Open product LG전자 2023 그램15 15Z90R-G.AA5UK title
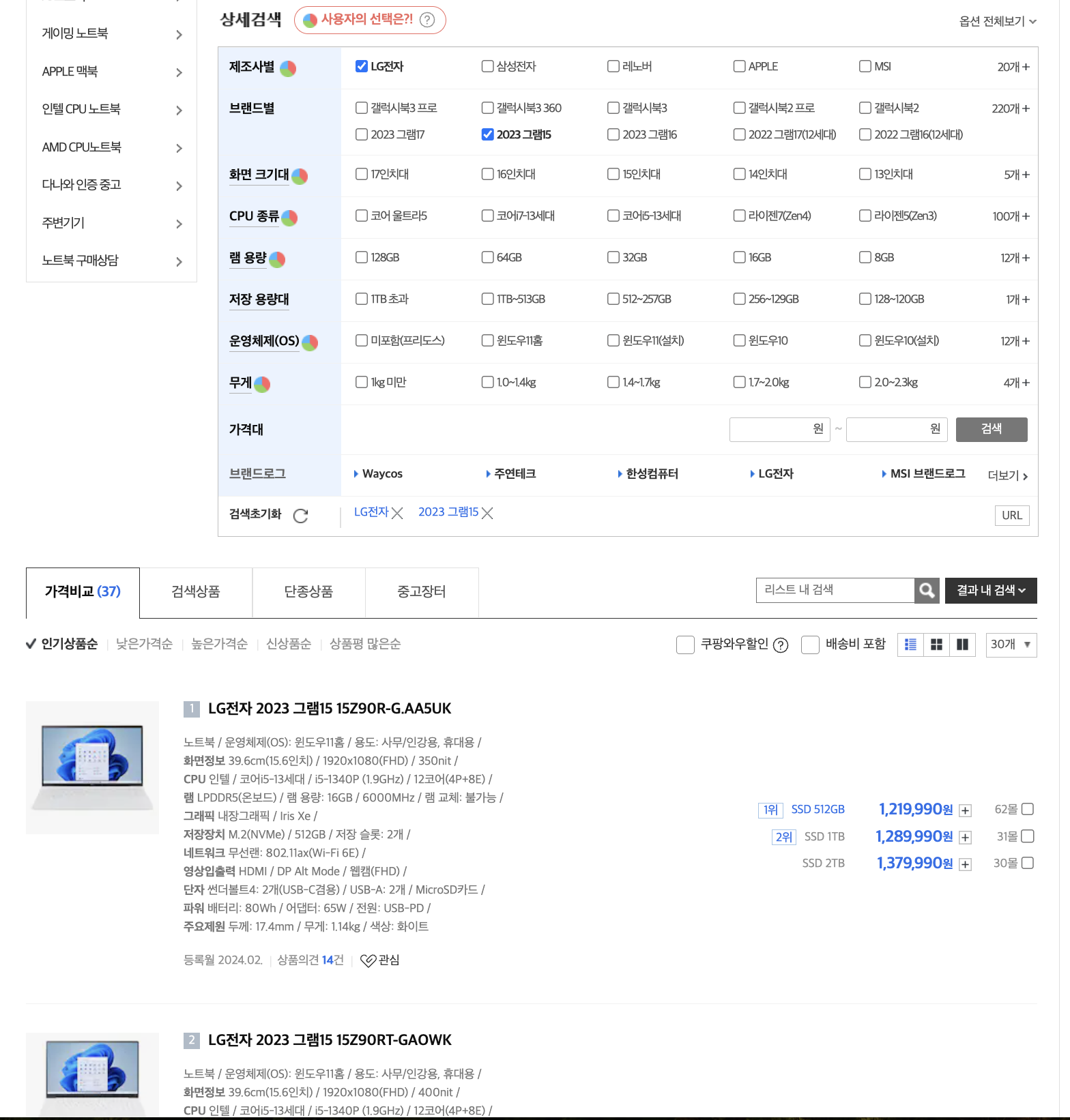Image resolution: width=1070 pixels, height=1120 pixels. coord(330,709)
